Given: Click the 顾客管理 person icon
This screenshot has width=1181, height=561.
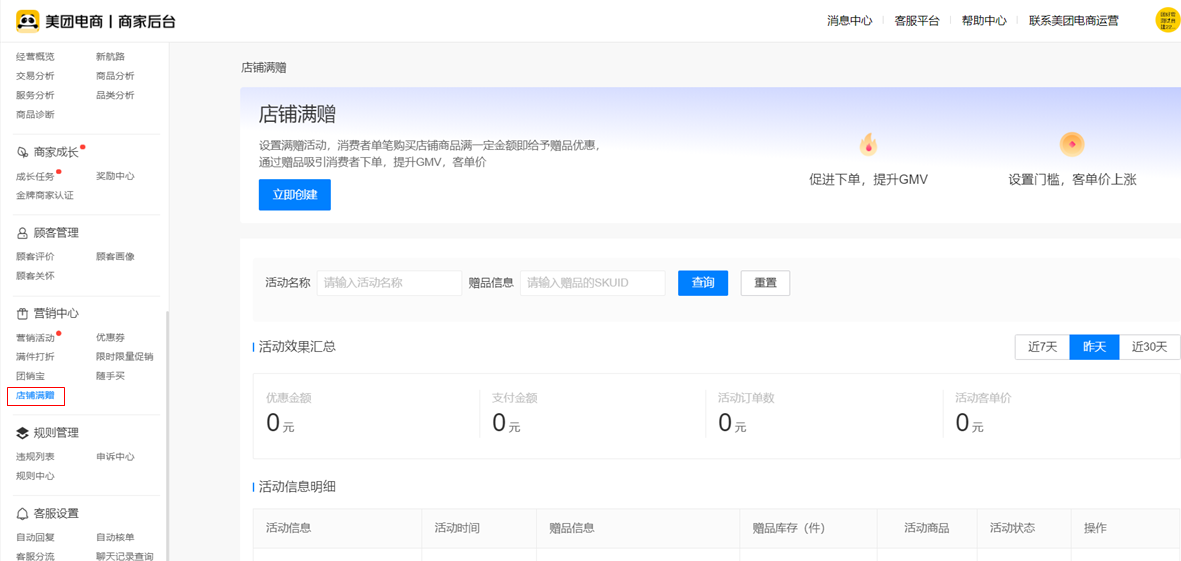Looking at the screenshot, I should point(22,233).
